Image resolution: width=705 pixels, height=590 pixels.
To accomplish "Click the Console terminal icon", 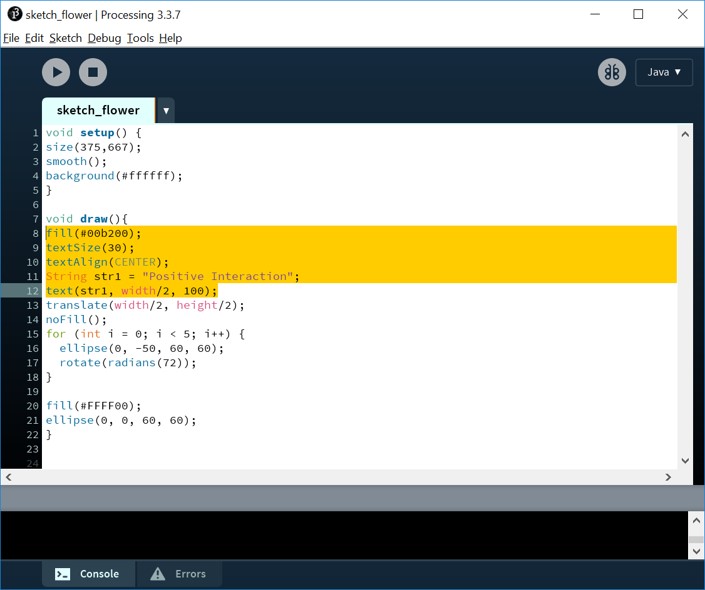I will pos(62,574).
